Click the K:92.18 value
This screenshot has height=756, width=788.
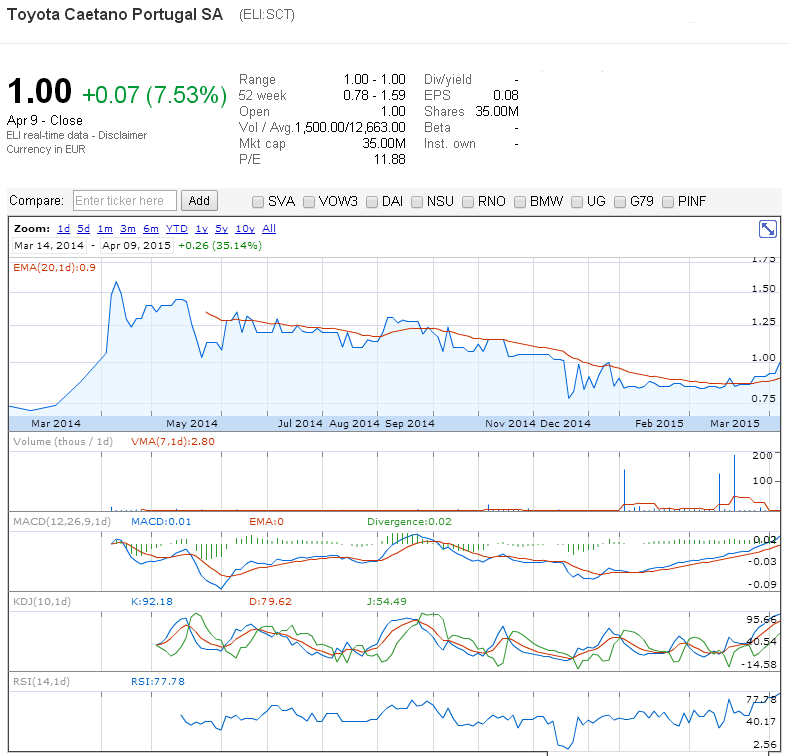pos(152,601)
